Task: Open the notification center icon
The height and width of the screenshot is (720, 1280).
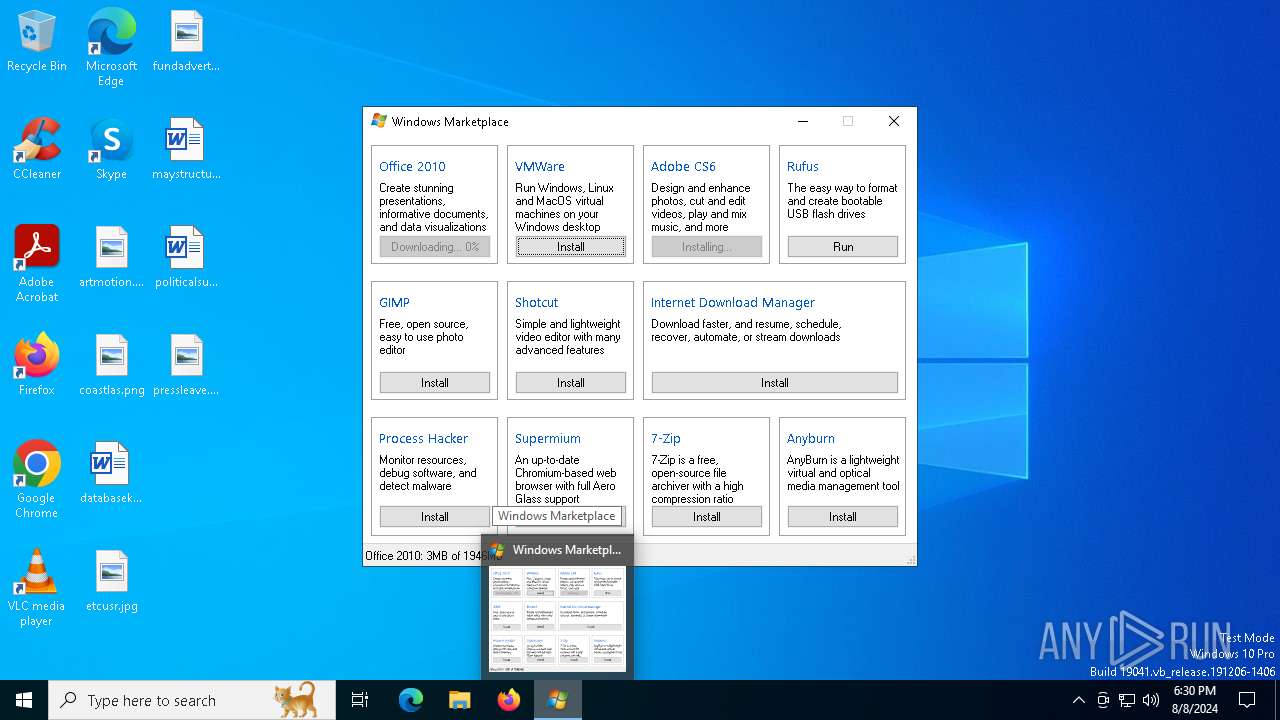Action: pyautogui.click(x=1247, y=700)
